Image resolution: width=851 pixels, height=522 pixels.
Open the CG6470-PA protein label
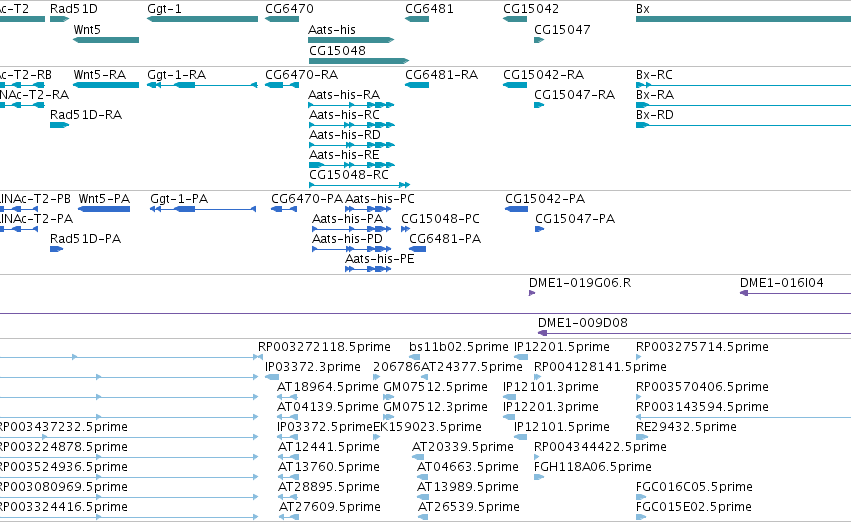[307, 199]
